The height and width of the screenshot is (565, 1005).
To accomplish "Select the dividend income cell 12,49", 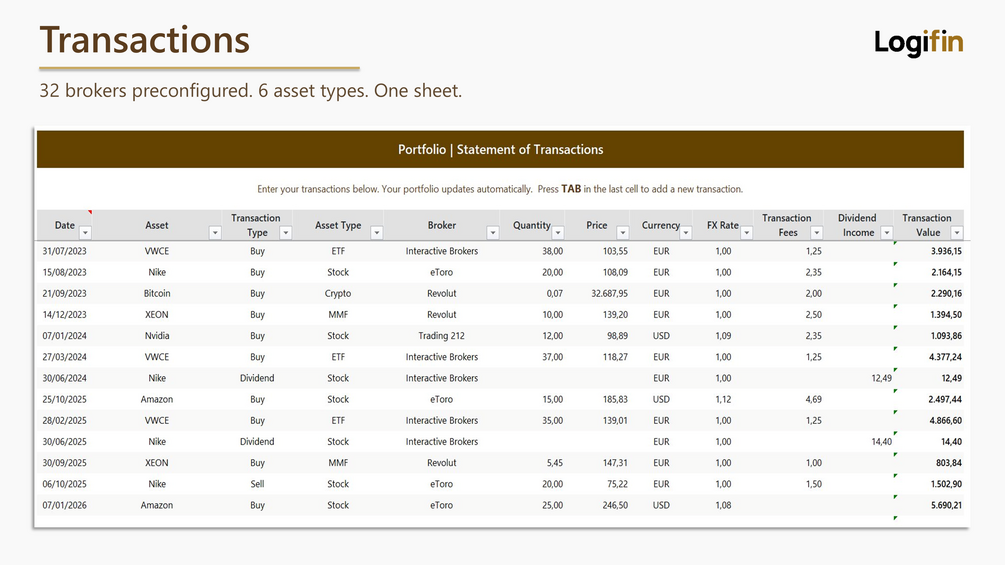I will point(881,378).
